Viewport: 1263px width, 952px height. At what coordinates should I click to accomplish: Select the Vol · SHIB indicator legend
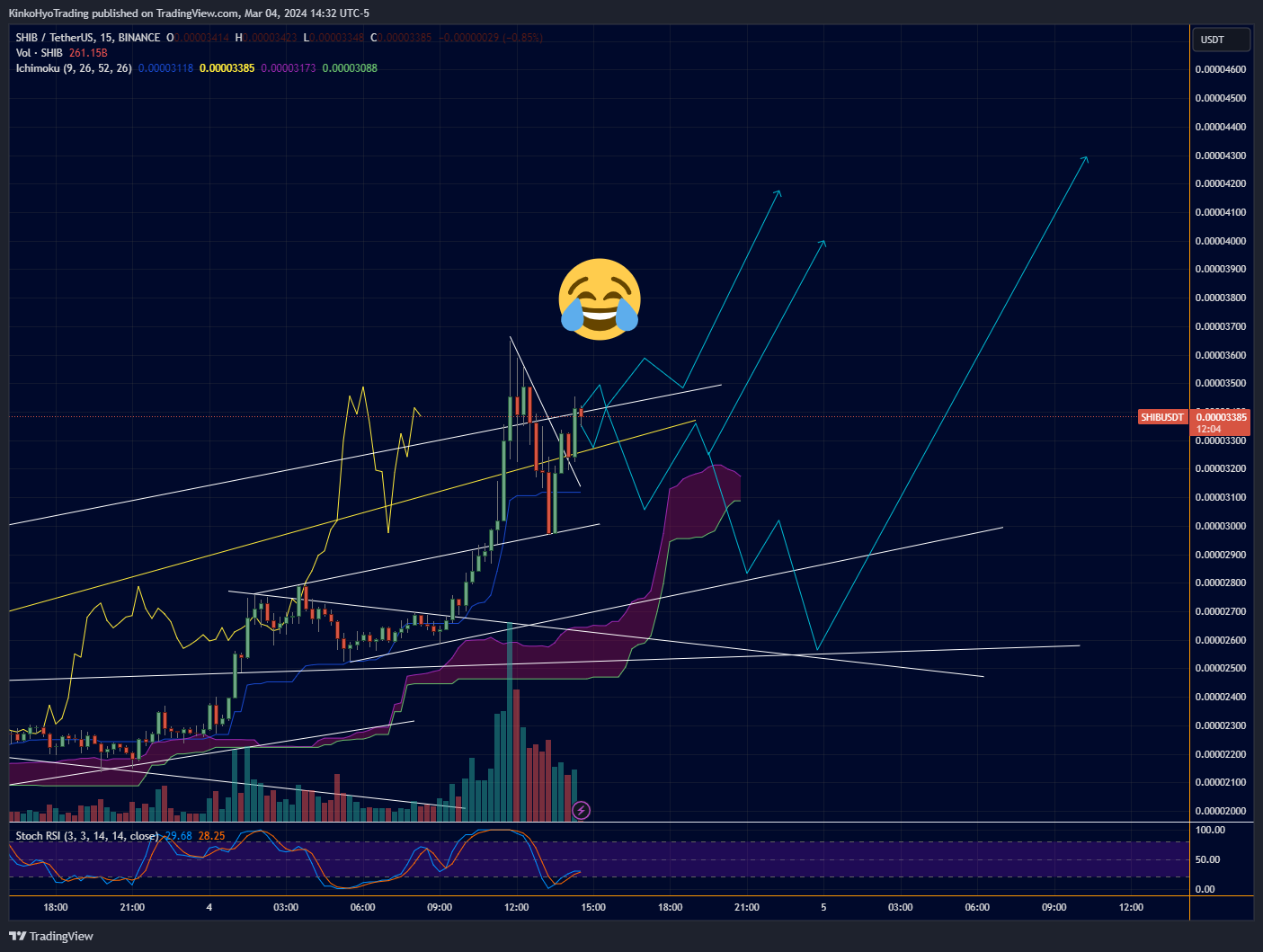click(40, 53)
